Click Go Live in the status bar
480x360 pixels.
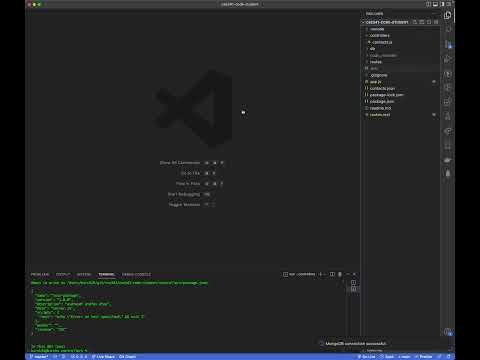tap(366, 357)
